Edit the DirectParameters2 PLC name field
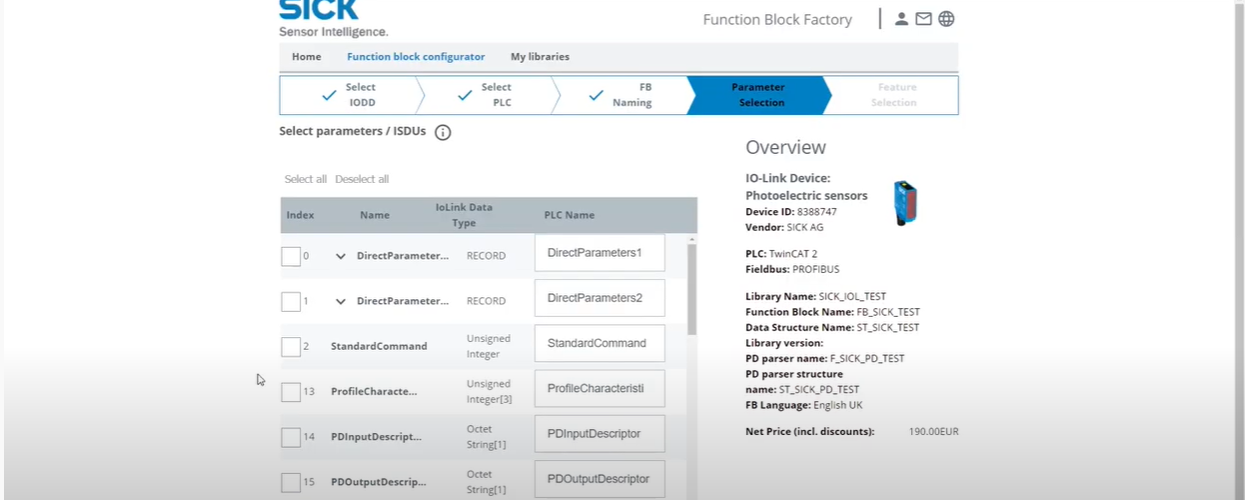This screenshot has height=500, width=1245. pyautogui.click(x=600, y=298)
